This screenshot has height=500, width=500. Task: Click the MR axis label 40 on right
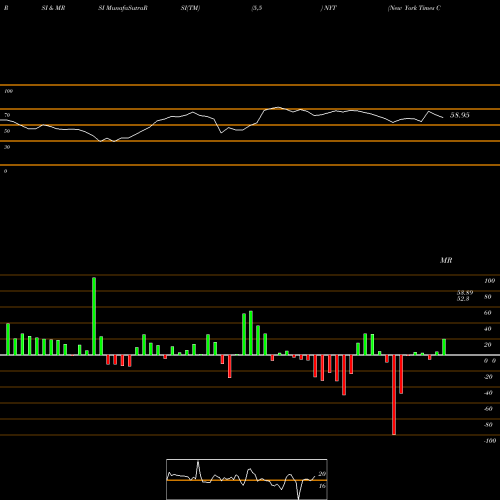(488, 329)
